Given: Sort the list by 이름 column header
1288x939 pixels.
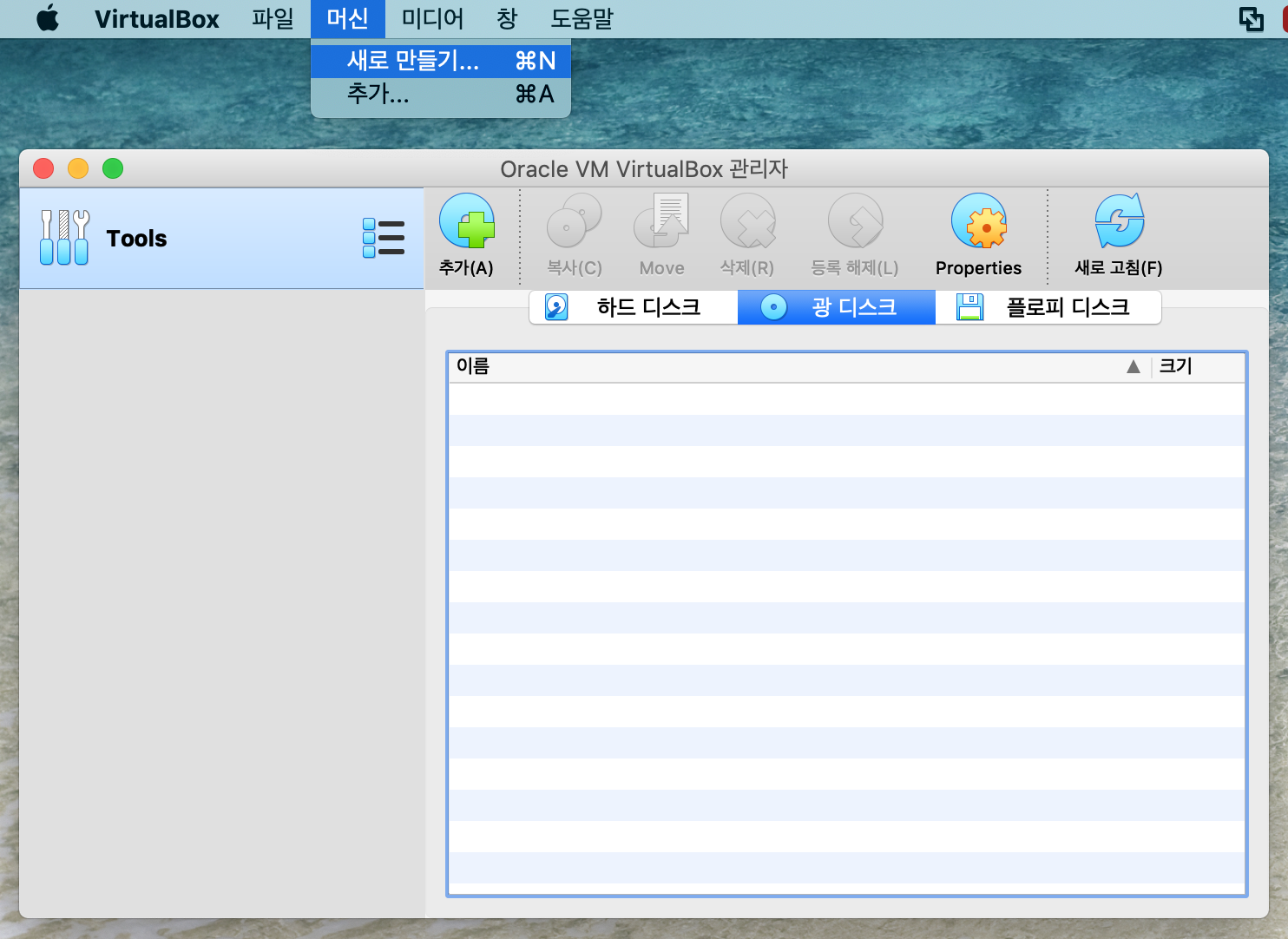Looking at the screenshot, I should click(799, 366).
